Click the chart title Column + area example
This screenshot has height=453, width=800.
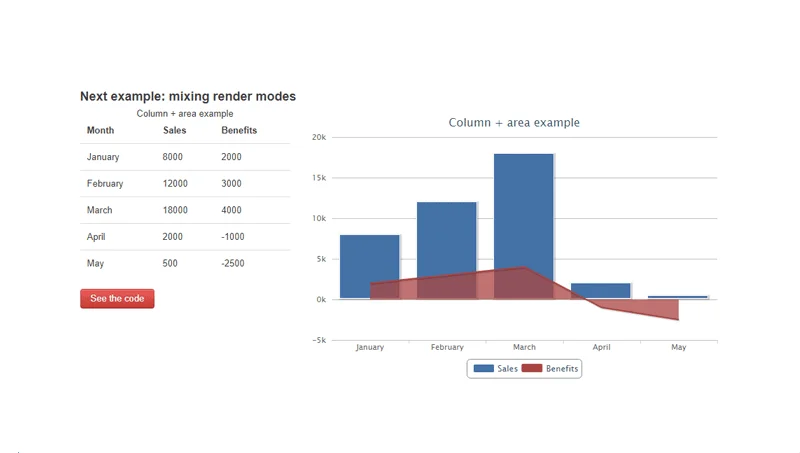(514, 123)
